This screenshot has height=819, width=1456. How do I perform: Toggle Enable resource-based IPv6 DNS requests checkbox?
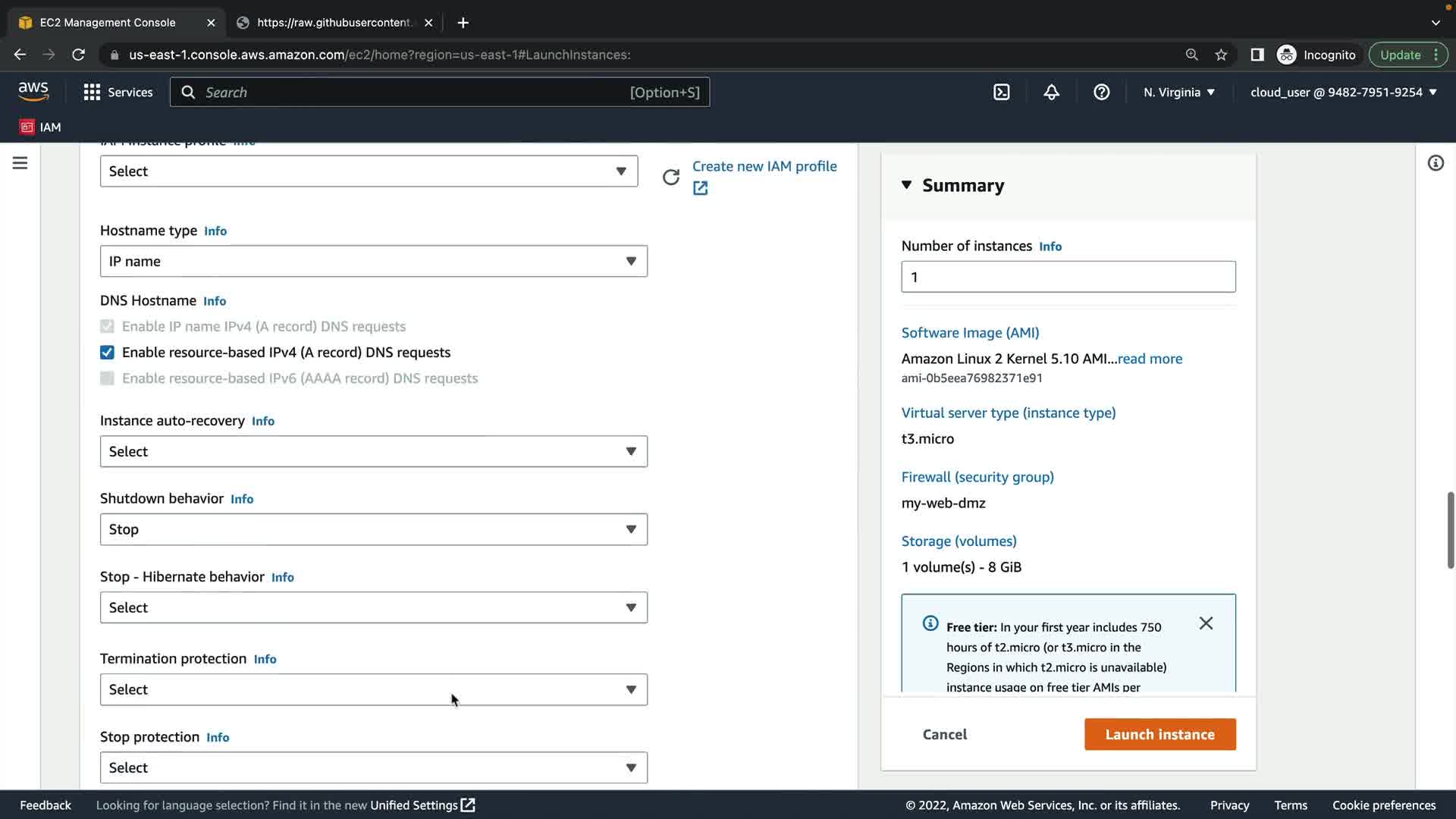point(107,378)
